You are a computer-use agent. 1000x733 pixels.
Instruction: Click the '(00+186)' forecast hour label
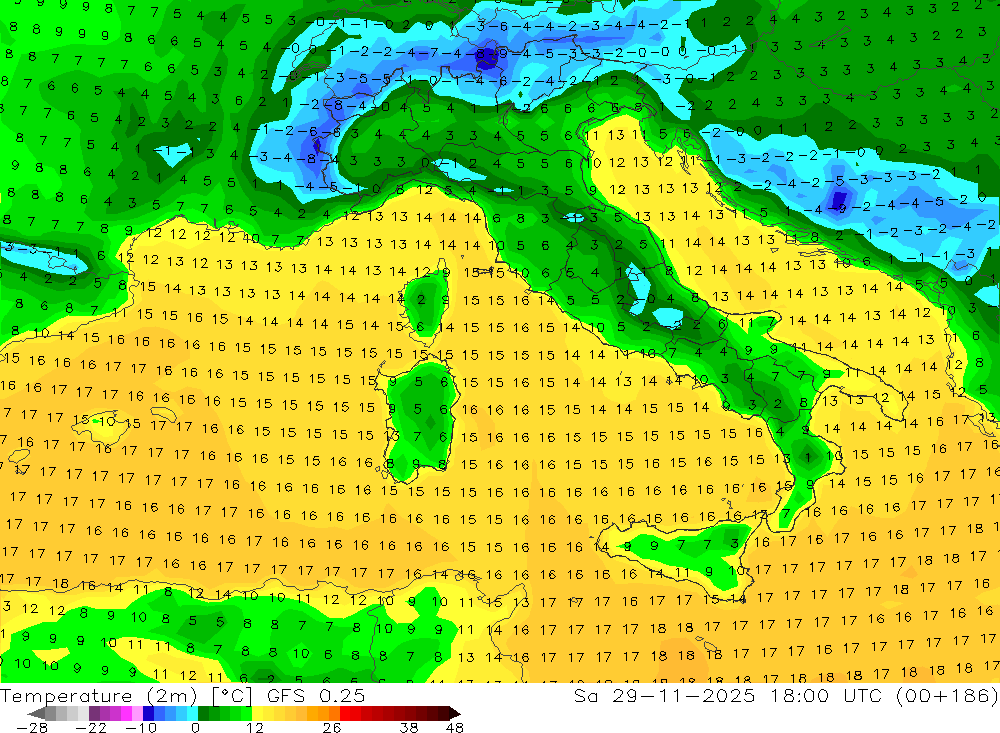[x=947, y=695]
